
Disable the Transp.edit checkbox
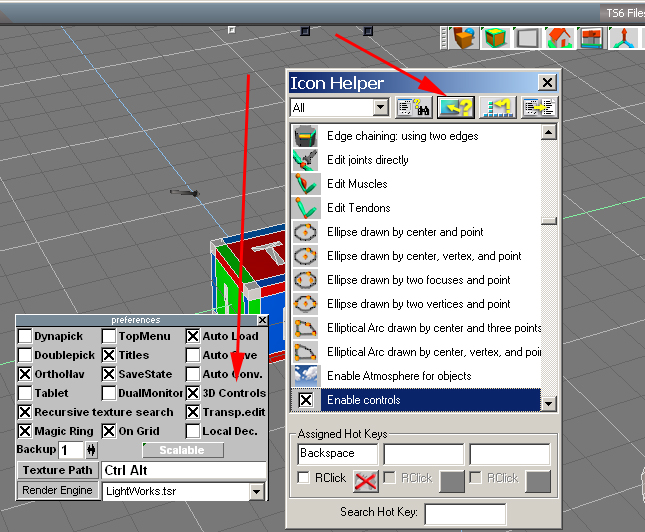[x=193, y=412]
